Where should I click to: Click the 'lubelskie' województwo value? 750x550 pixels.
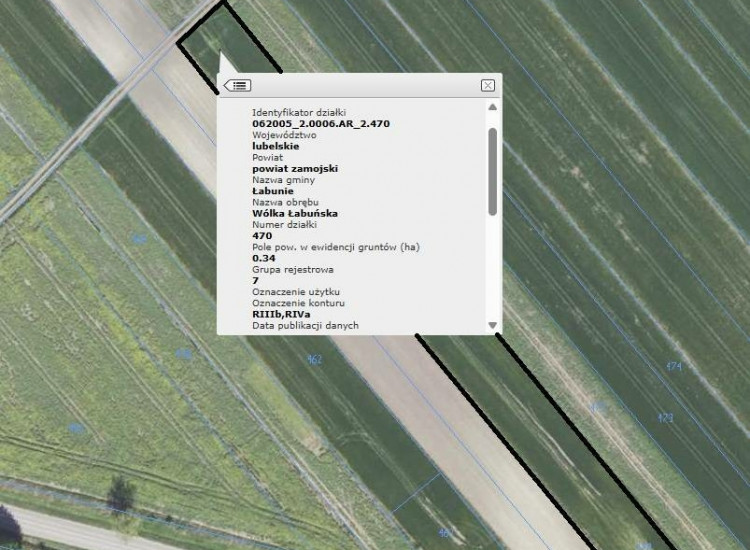click(276, 146)
